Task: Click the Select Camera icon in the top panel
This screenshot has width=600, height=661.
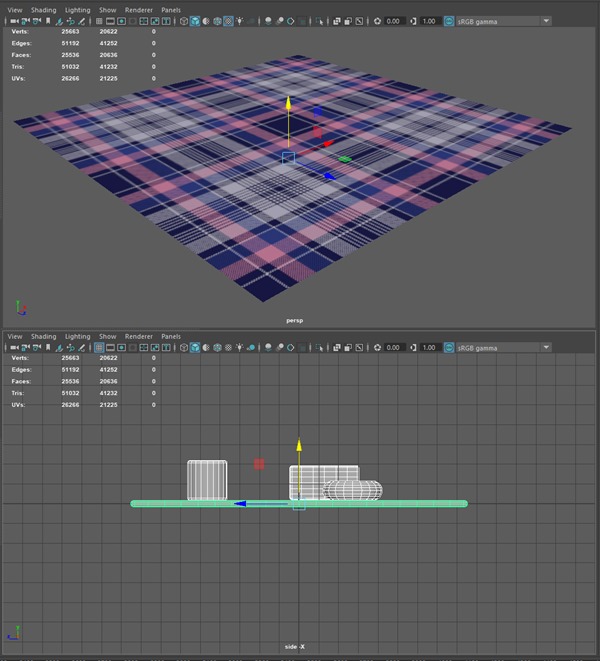Action: click(14, 21)
